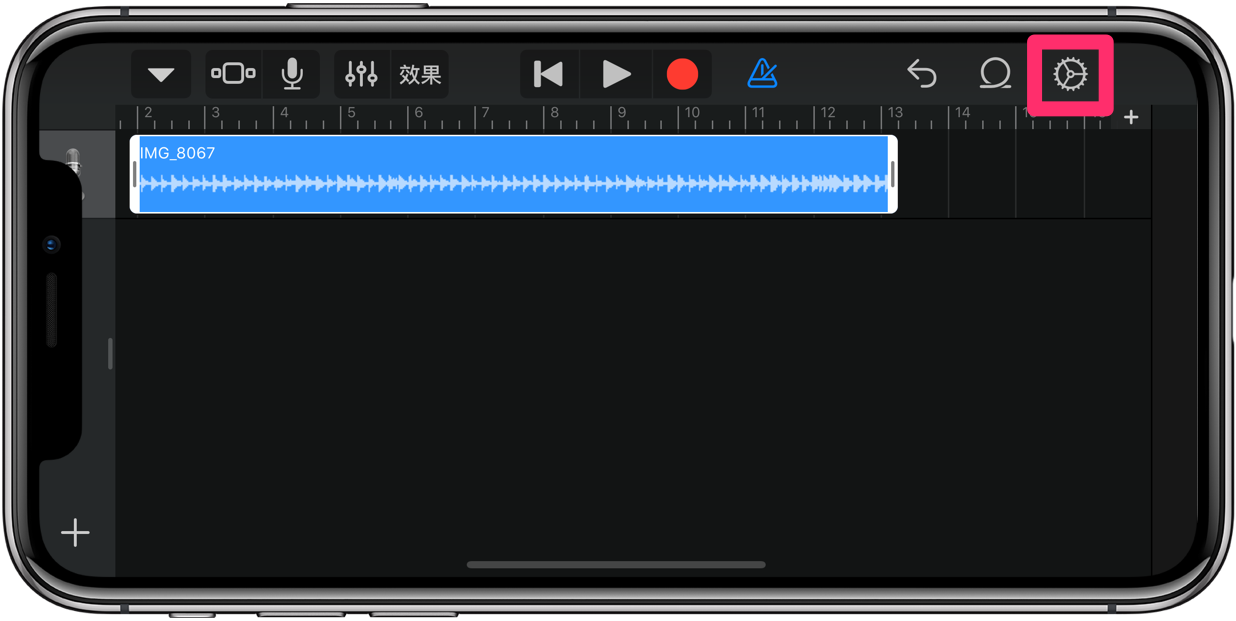Open the loop browser icon

[x=994, y=74]
